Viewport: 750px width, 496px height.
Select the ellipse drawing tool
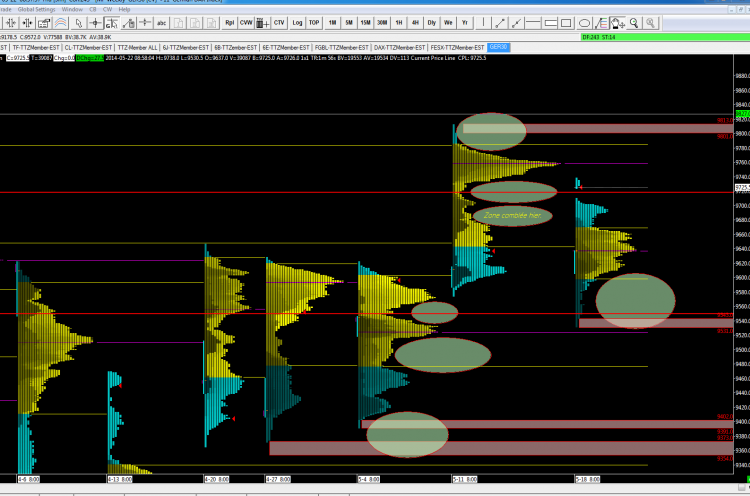point(584,23)
